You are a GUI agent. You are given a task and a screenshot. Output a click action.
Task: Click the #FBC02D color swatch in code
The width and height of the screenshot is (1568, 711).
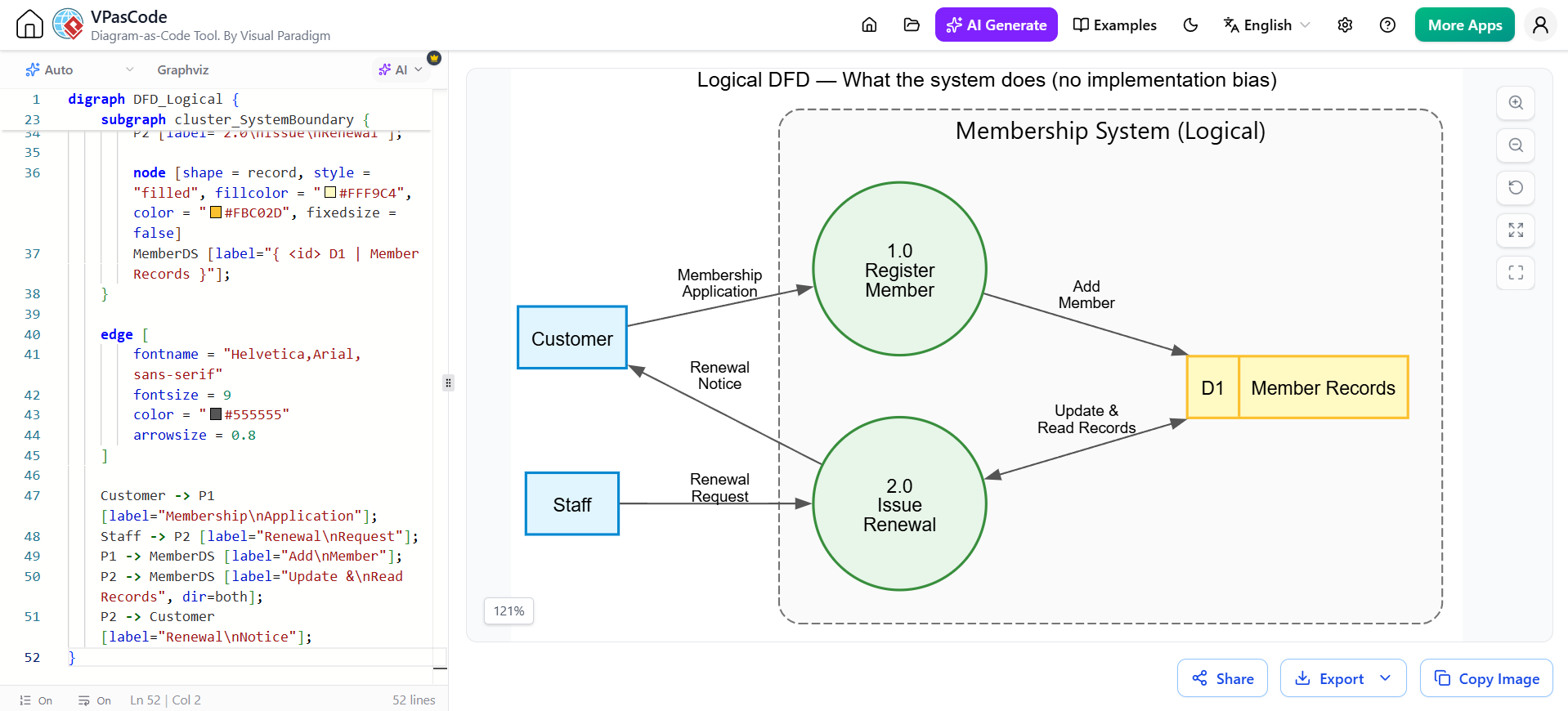216,212
